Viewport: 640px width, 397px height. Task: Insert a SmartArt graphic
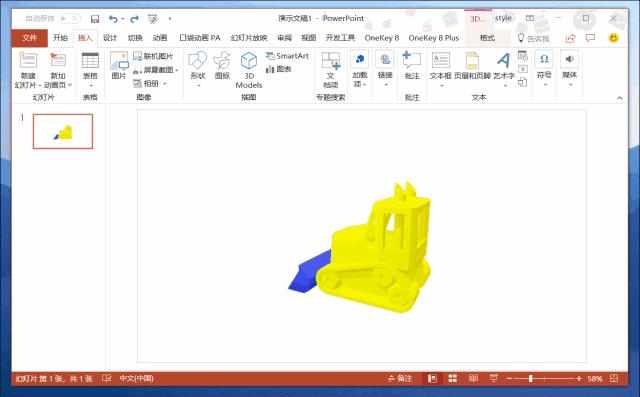click(287, 56)
